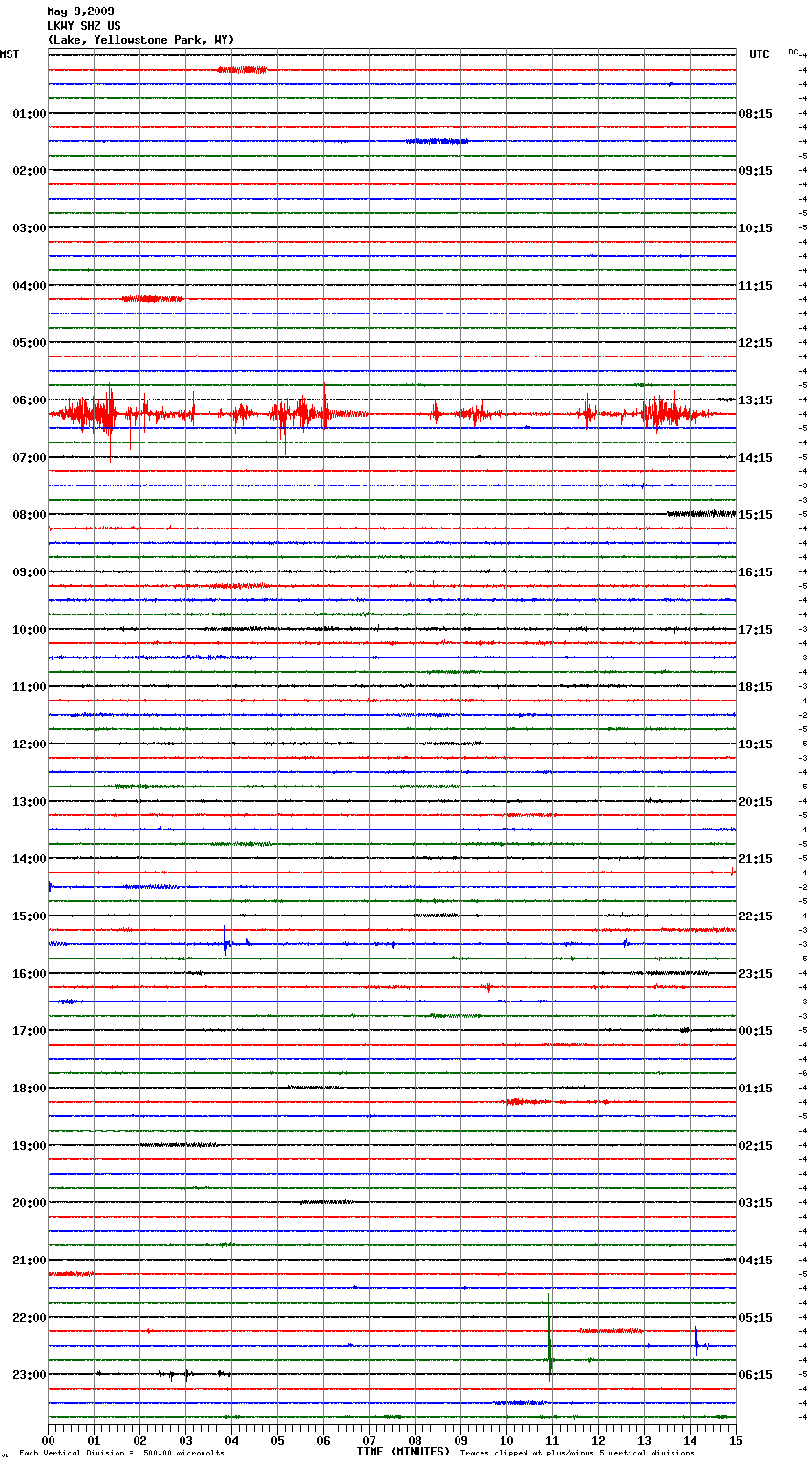Image resolution: width=812 pixels, height=1466 pixels.
Task: Click the 23:15 UTC time label
Action: [x=756, y=974]
